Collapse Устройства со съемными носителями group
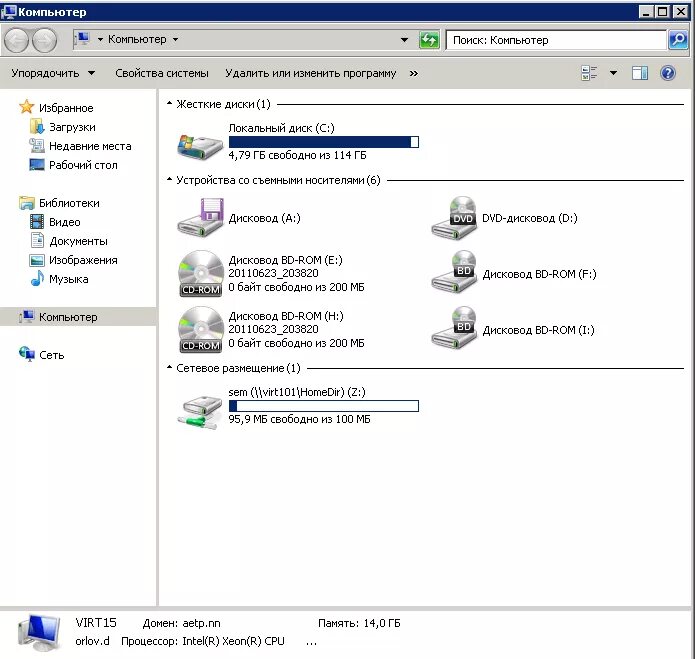Screen dimensions: 695x659 169,179
